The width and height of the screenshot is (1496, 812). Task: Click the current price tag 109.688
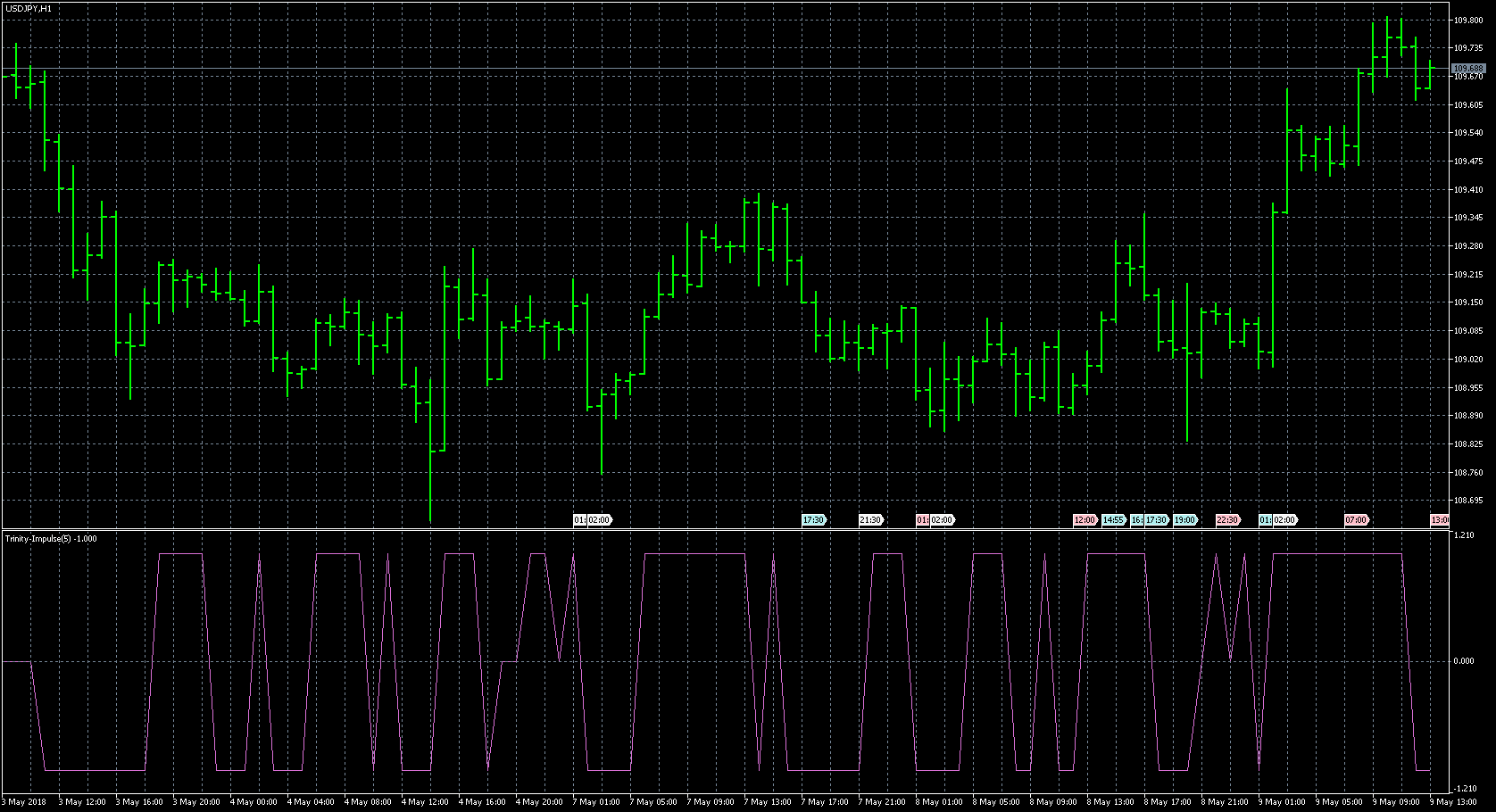coord(1468,69)
